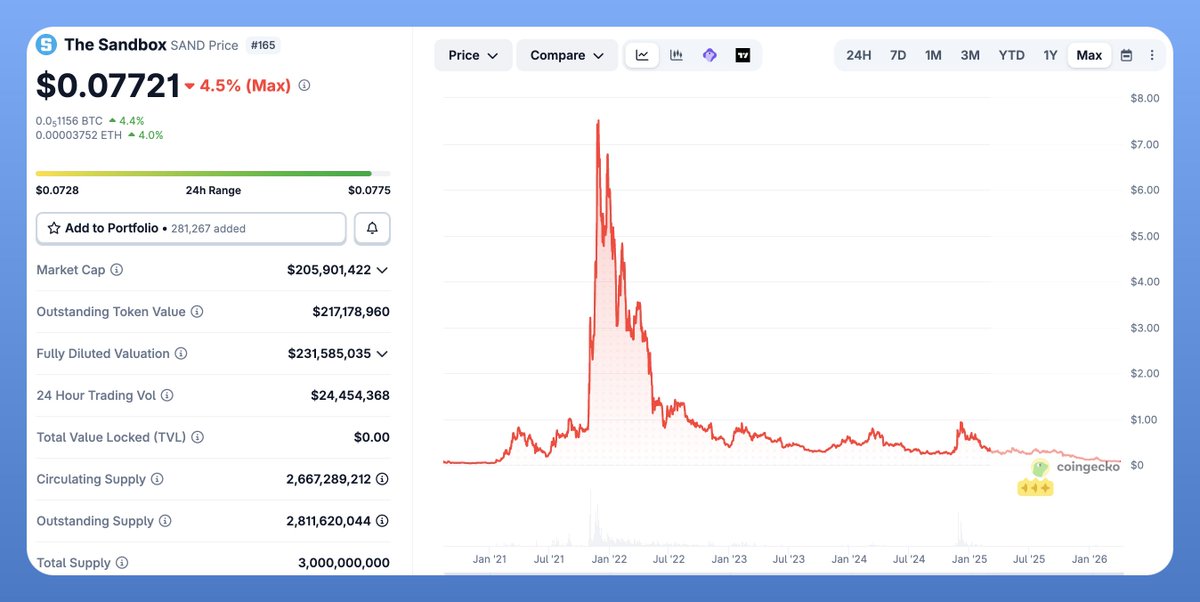Click the price alert bell icon

click(372, 228)
